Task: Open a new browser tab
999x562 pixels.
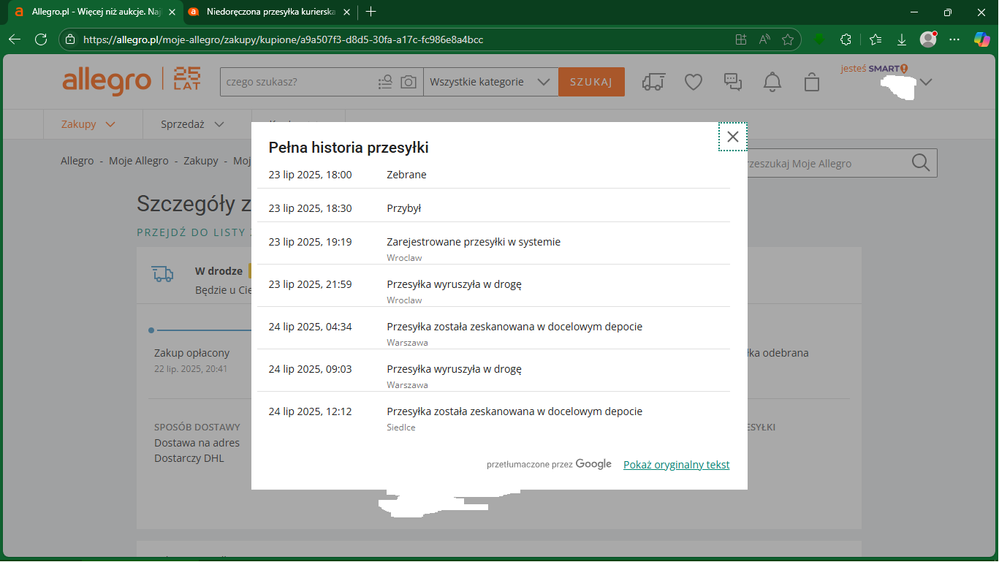Action: pos(371,12)
